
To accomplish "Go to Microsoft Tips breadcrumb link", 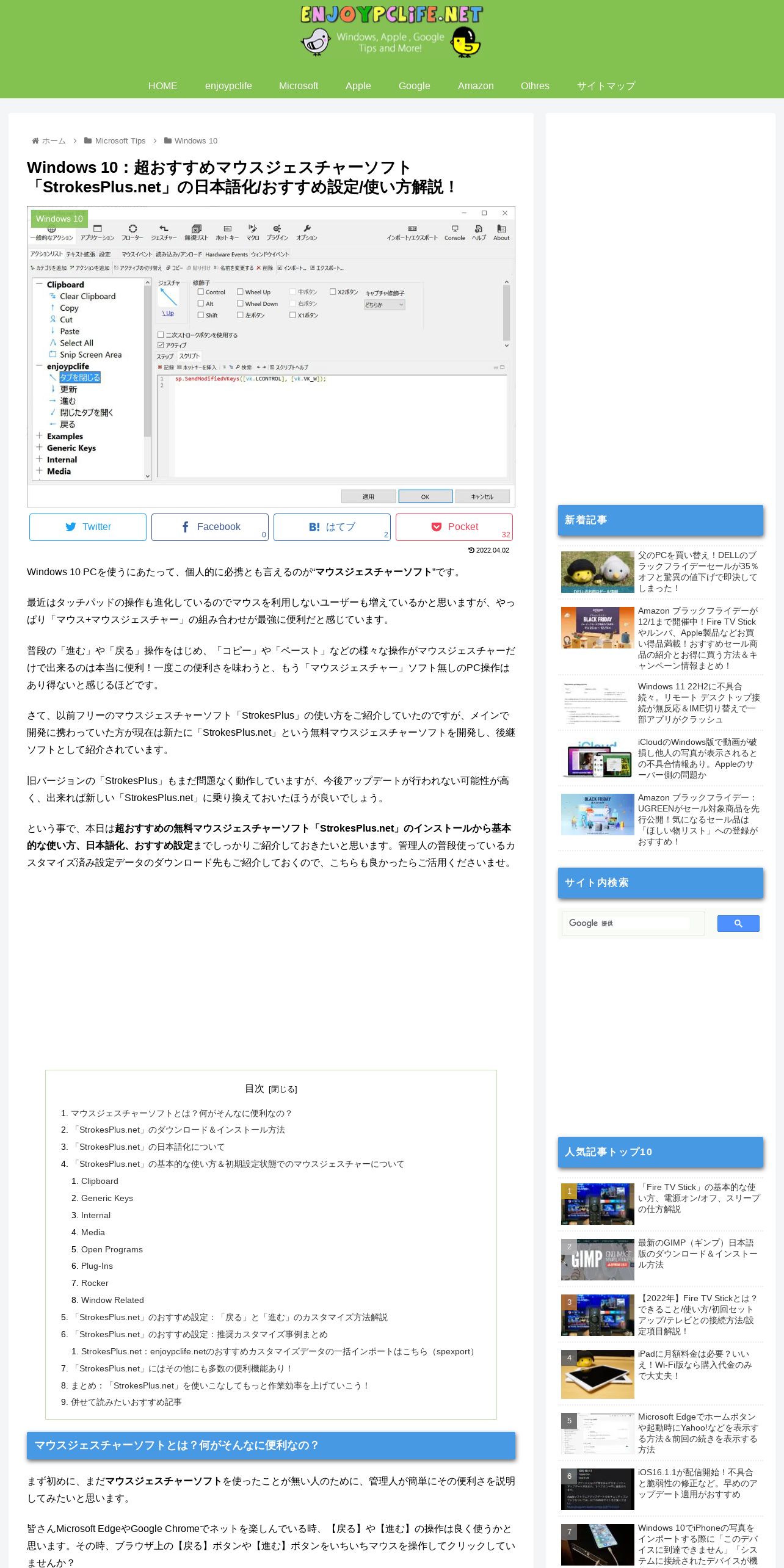I will (120, 140).
